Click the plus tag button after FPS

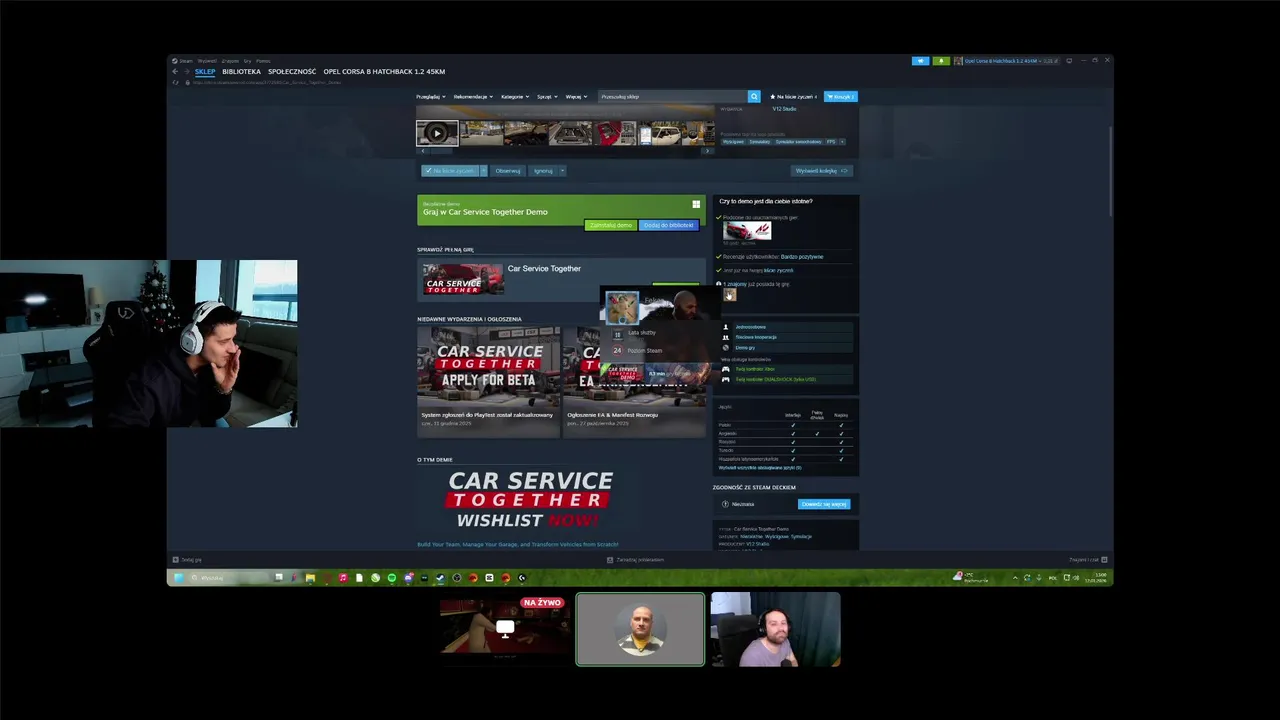(x=842, y=142)
